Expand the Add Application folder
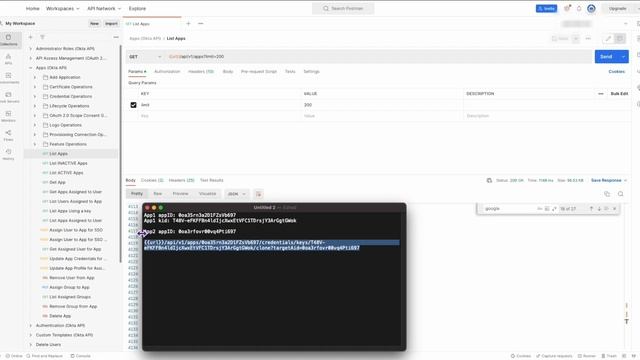640x360 pixels. pyautogui.click(x=35, y=77)
